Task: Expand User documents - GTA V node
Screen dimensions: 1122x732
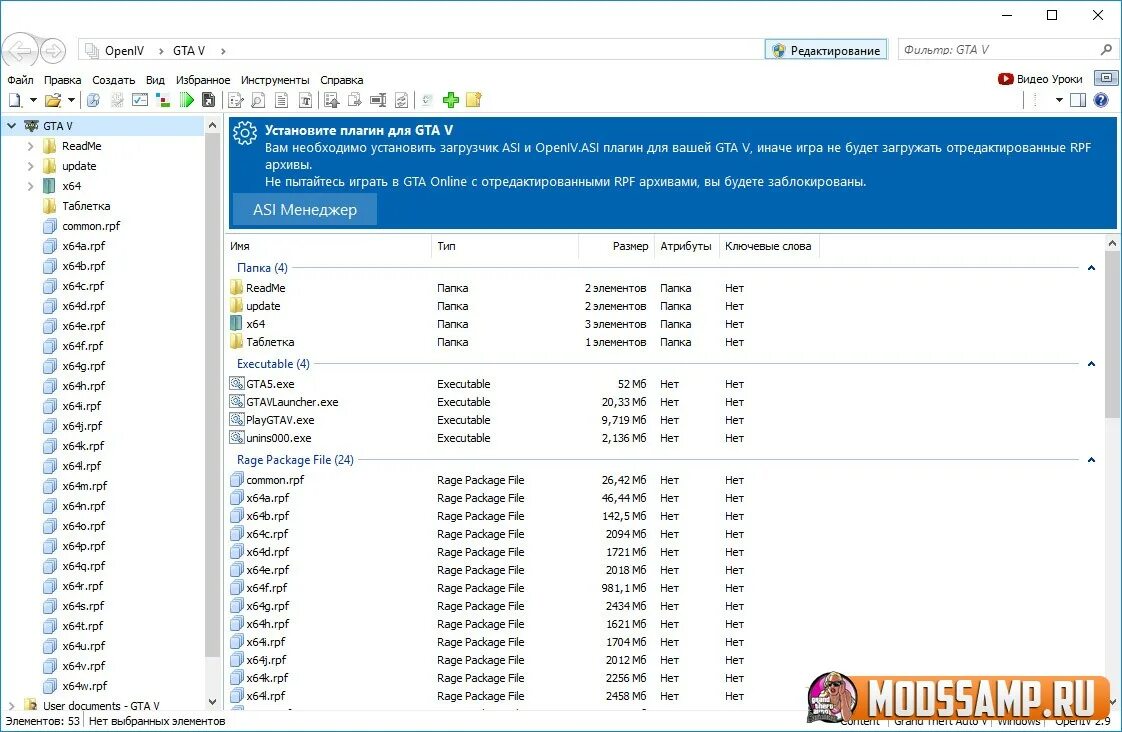Action: point(11,706)
